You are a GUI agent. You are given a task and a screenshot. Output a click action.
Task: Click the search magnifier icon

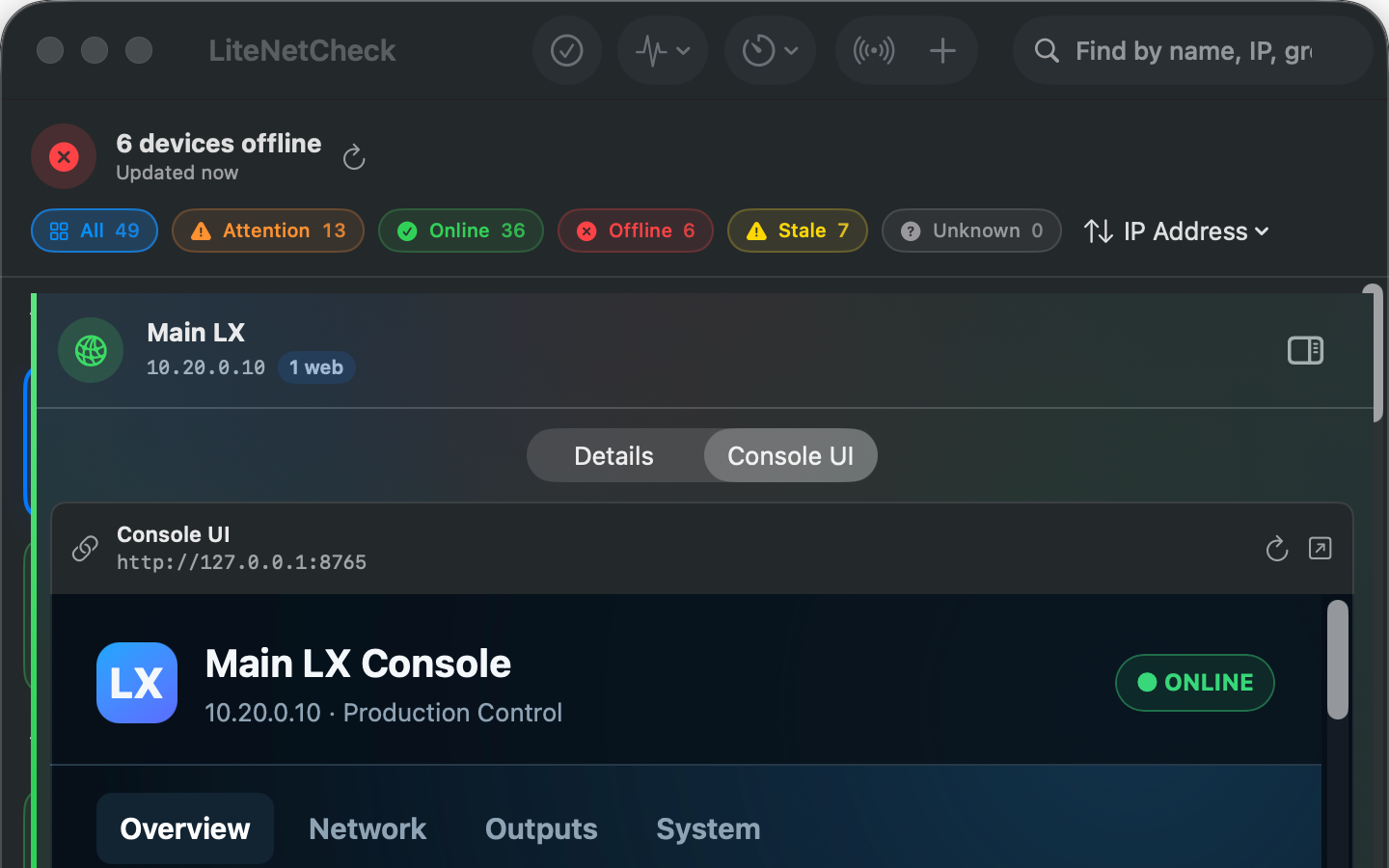pos(1047,50)
